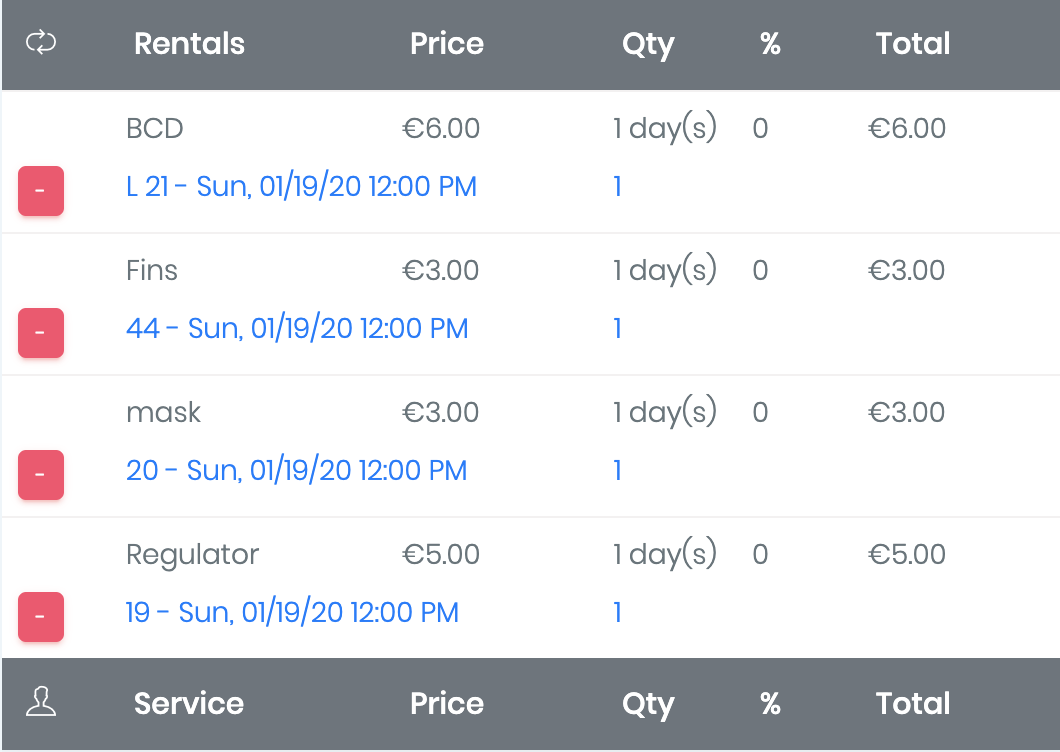Open the mask 20 rental date link
1060x752 pixels.
(296, 470)
